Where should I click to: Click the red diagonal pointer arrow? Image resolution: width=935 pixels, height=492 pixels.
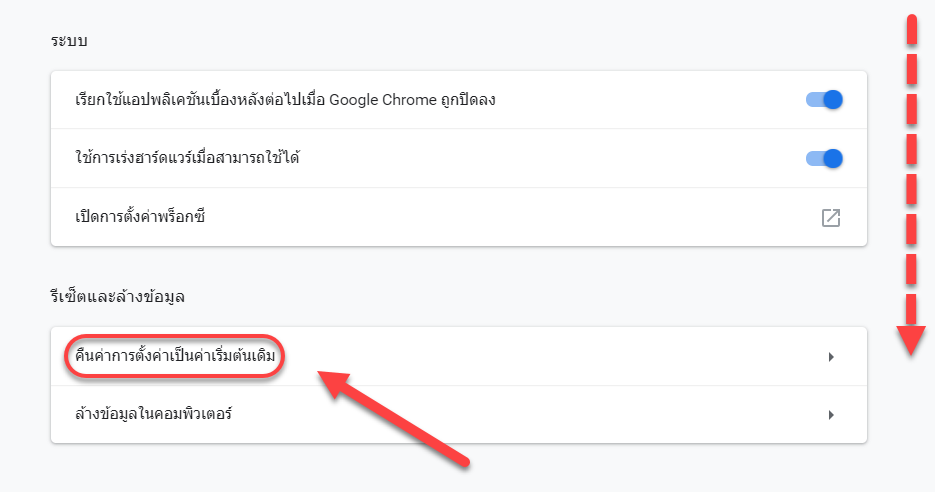(x=394, y=417)
